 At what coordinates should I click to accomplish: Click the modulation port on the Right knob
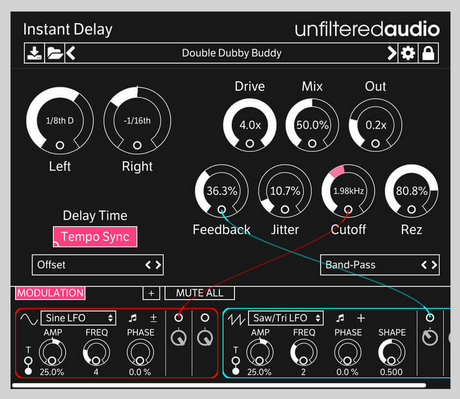click(137, 145)
